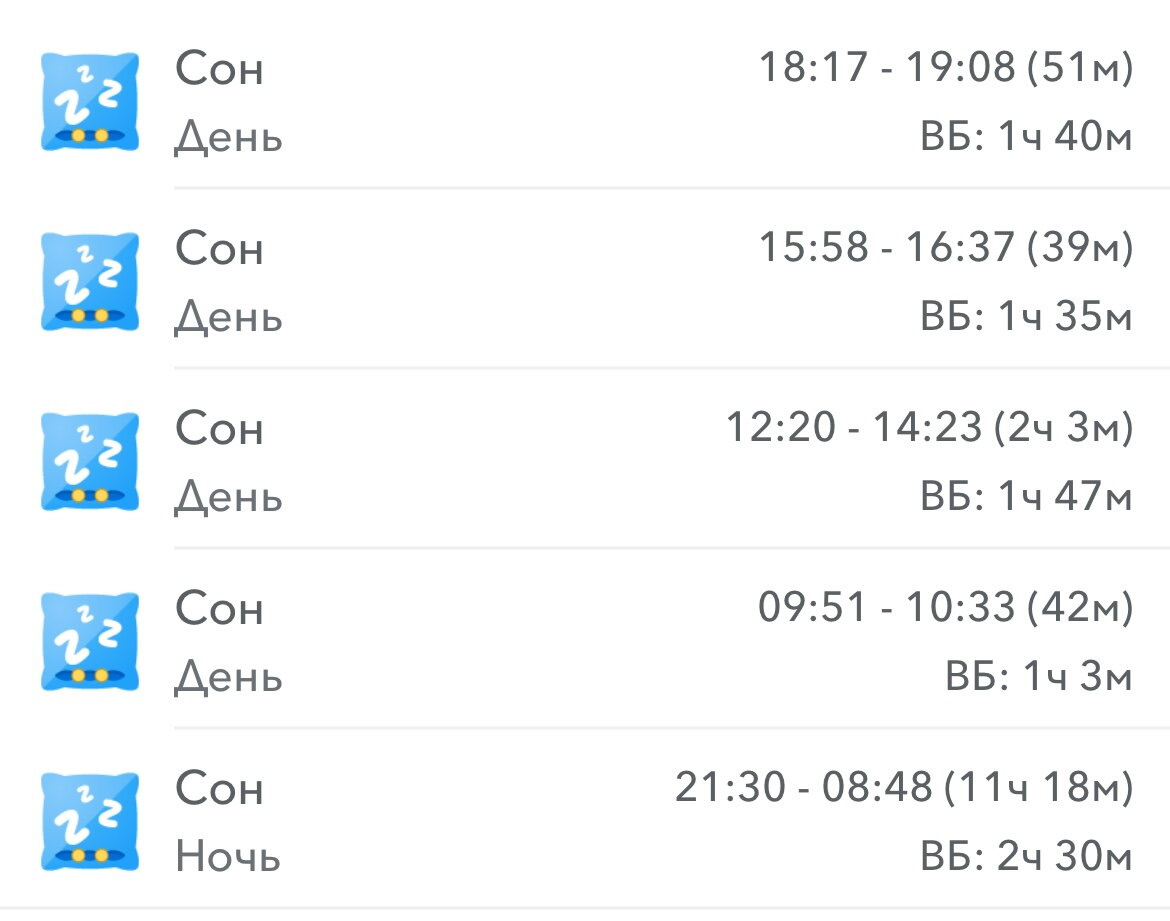Tap the pillow icon for the 15:58 sleep

[x=90, y=281]
